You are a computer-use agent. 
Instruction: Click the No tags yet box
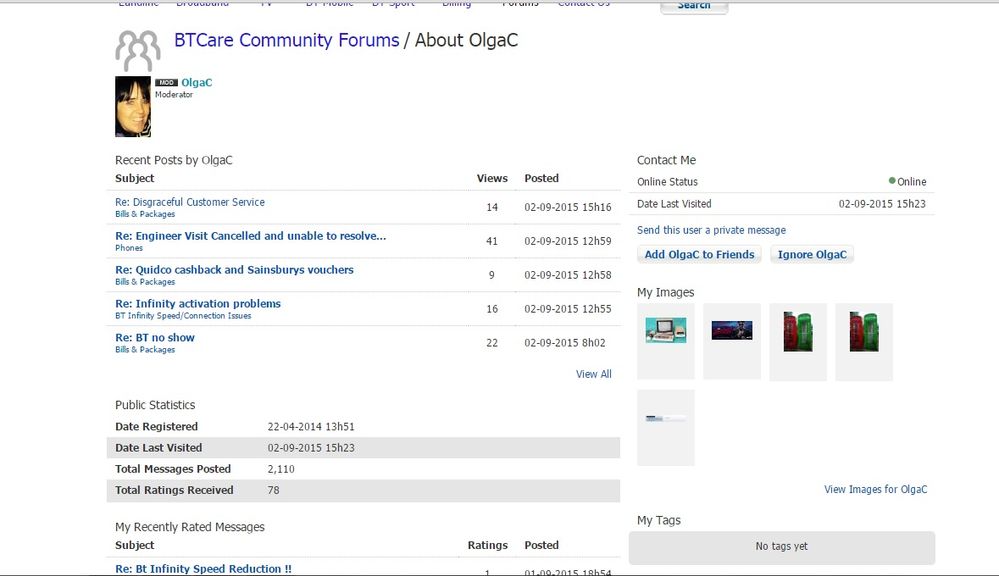(782, 547)
